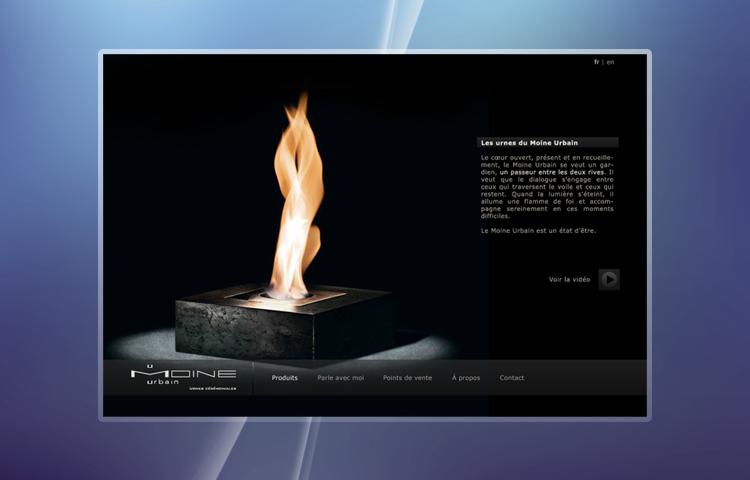Viewport: 750px width, 480px height.
Task: Open the "Points de vente" section
Action: click(408, 378)
